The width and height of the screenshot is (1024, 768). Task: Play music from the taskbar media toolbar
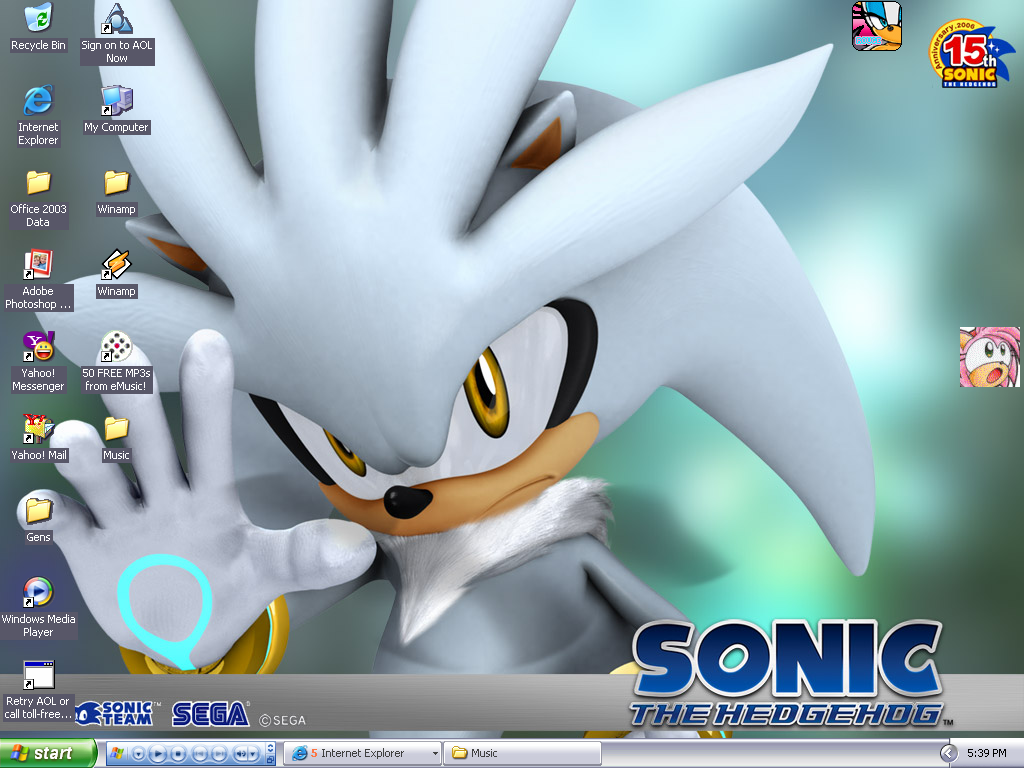coord(158,754)
